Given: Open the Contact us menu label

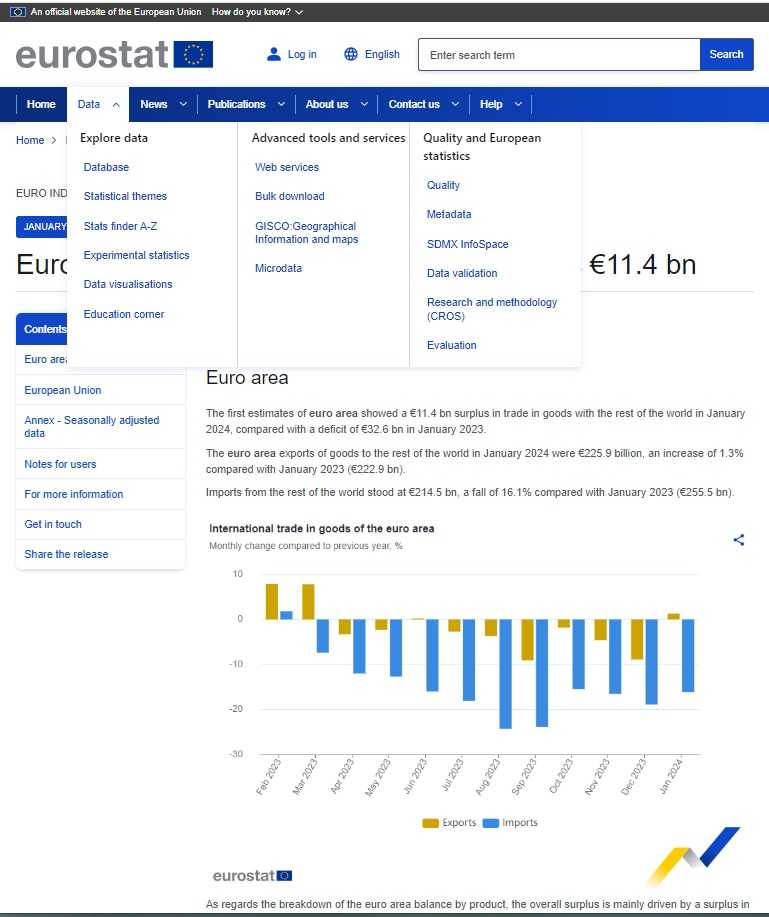Looking at the screenshot, I should coord(414,104).
